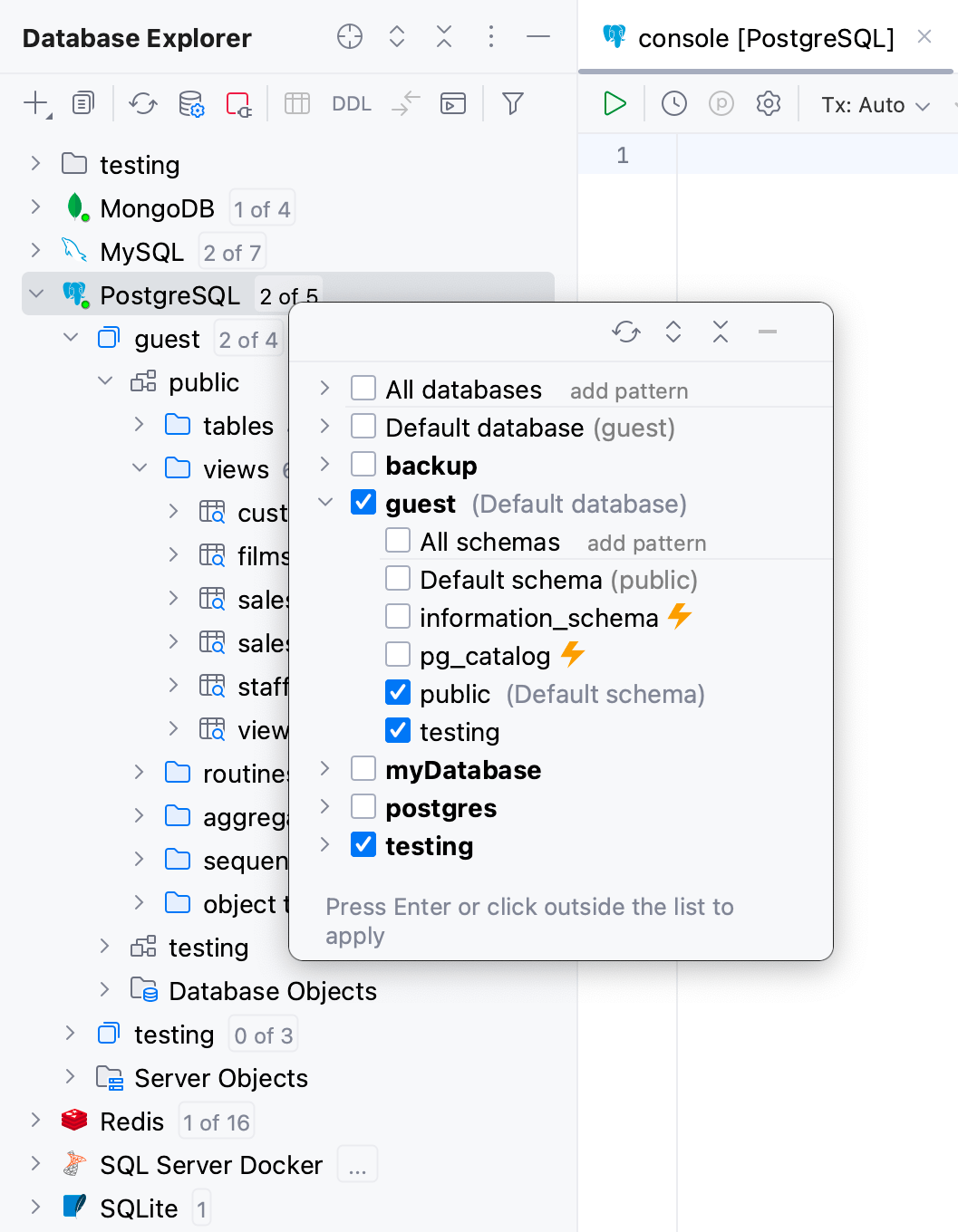Check the myDatabase checkbox
The height and width of the screenshot is (1232, 958).
click(x=363, y=768)
